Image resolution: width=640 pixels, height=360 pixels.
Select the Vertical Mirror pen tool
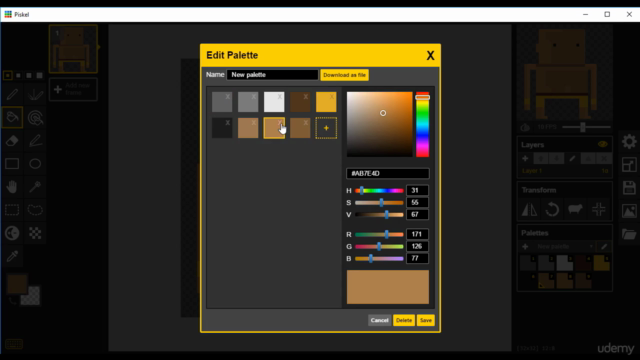point(36,94)
